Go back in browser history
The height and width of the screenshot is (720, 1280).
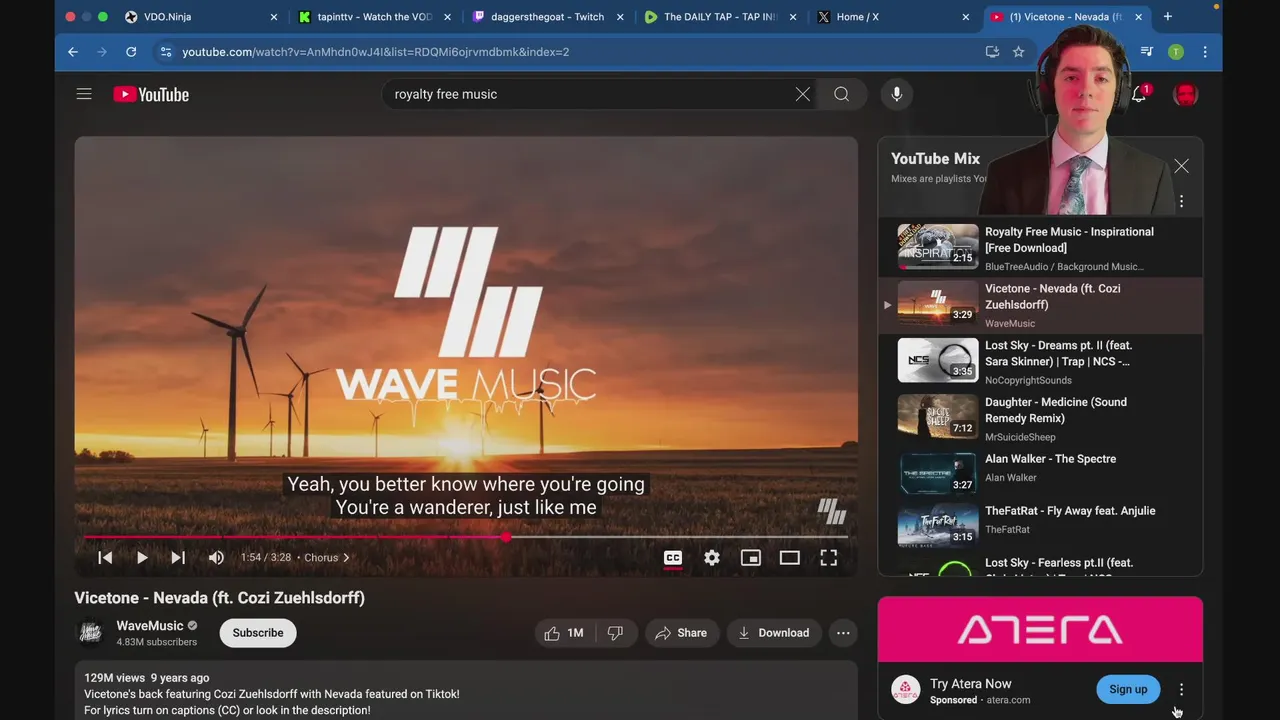73,52
